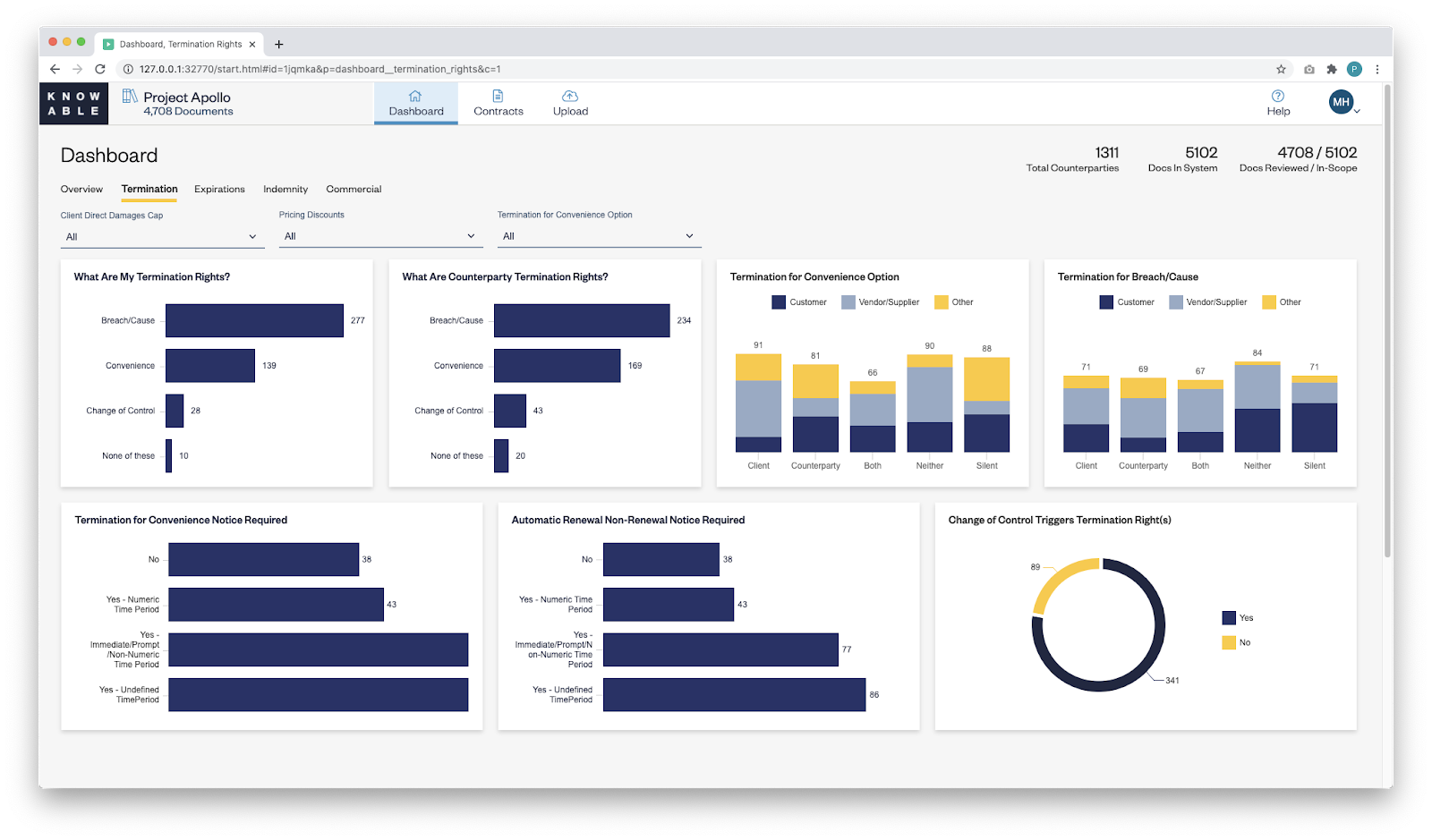The height and width of the screenshot is (840, 1432).
Task: Click Convenience bar in My Termination Rights
Action: 210,366
